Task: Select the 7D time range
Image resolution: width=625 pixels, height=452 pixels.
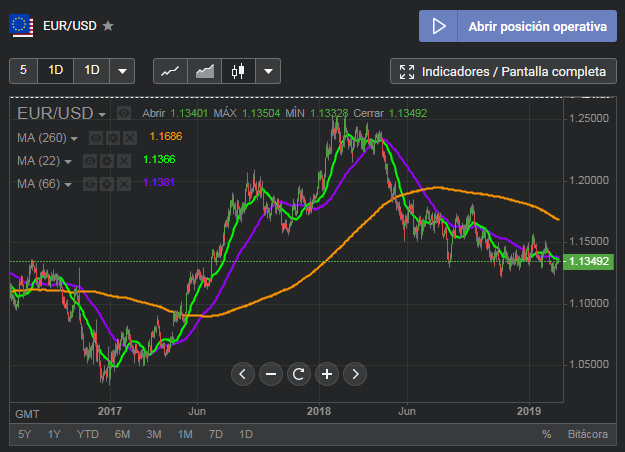Action: coord(216,434)
